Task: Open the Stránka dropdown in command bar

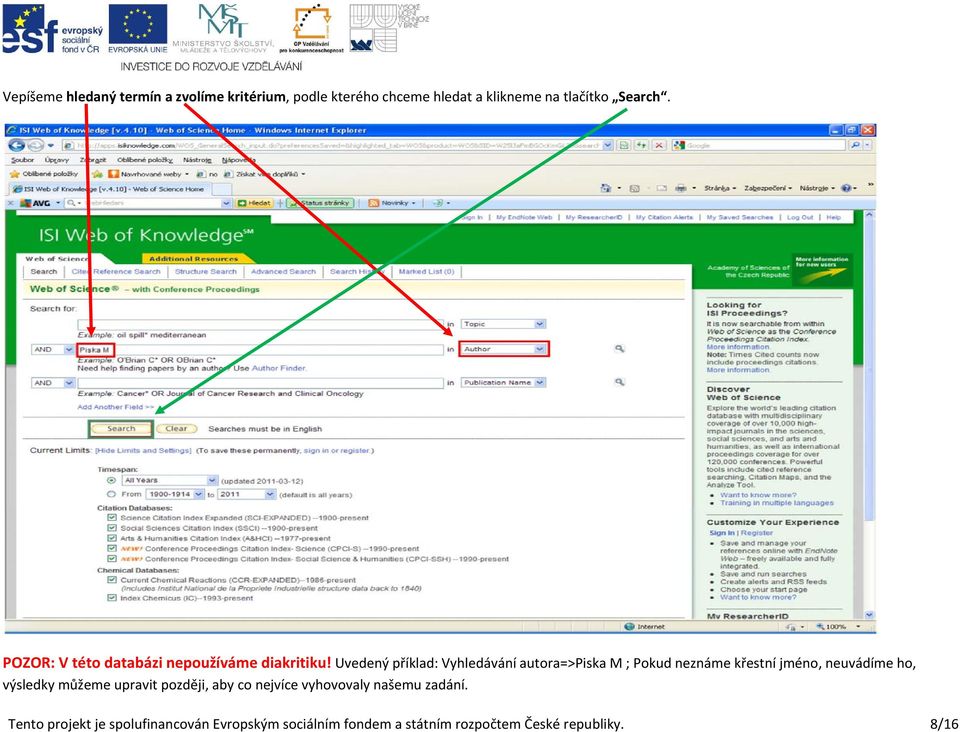Action: (x=720, y=189)
